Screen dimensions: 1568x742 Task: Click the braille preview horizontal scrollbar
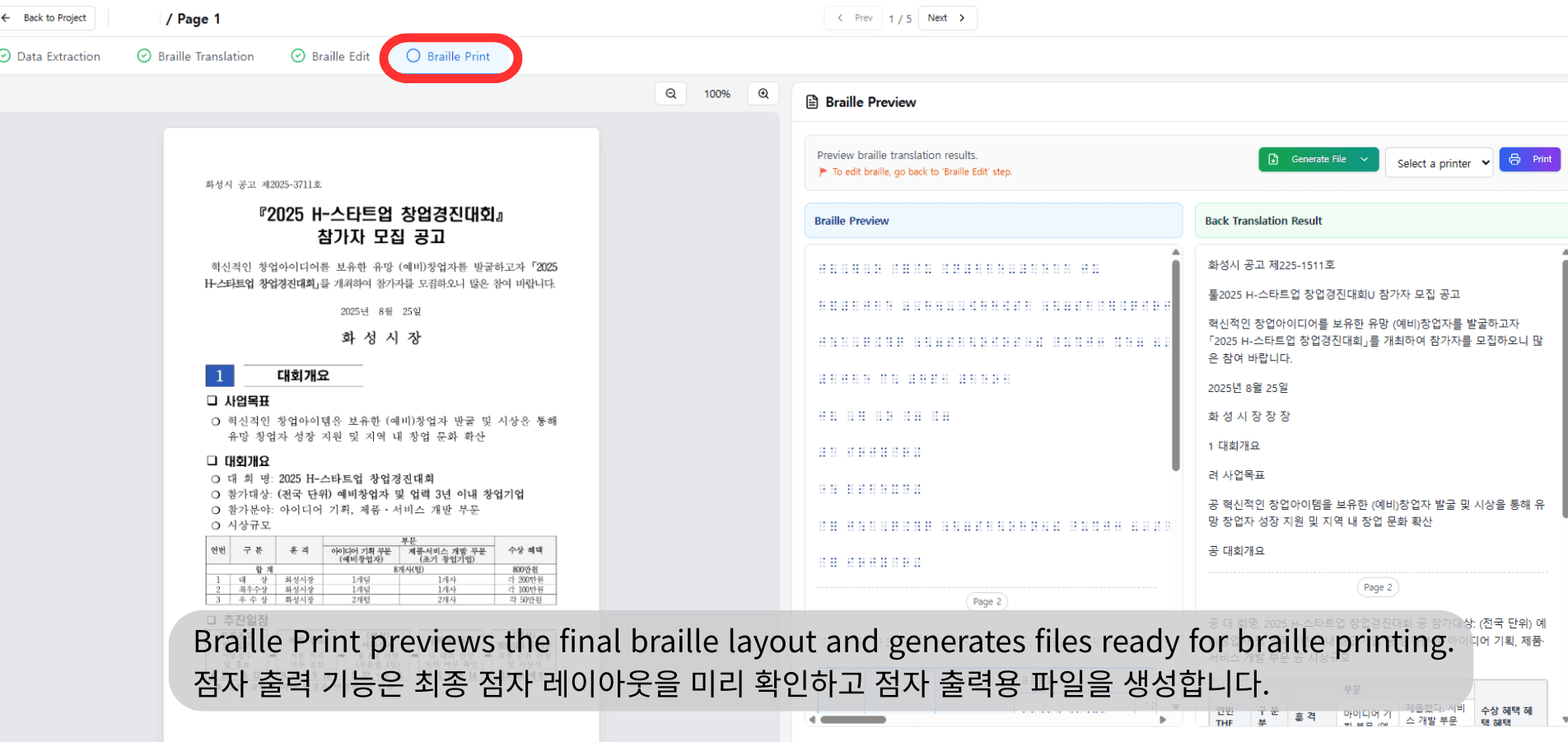coord(853,720)
